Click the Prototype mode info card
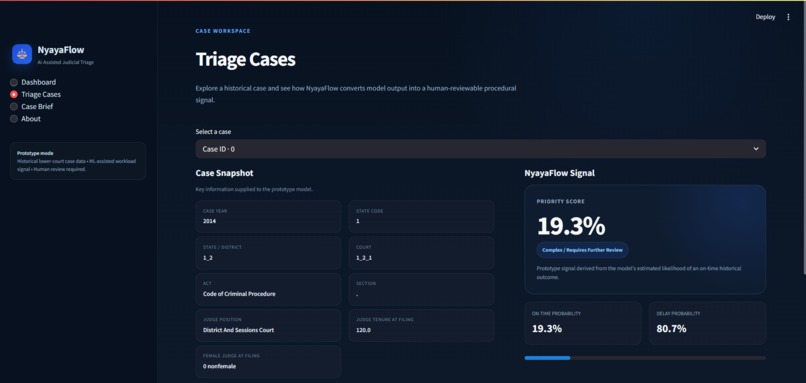The image size is (806, 383). click(x=78, y=161)
